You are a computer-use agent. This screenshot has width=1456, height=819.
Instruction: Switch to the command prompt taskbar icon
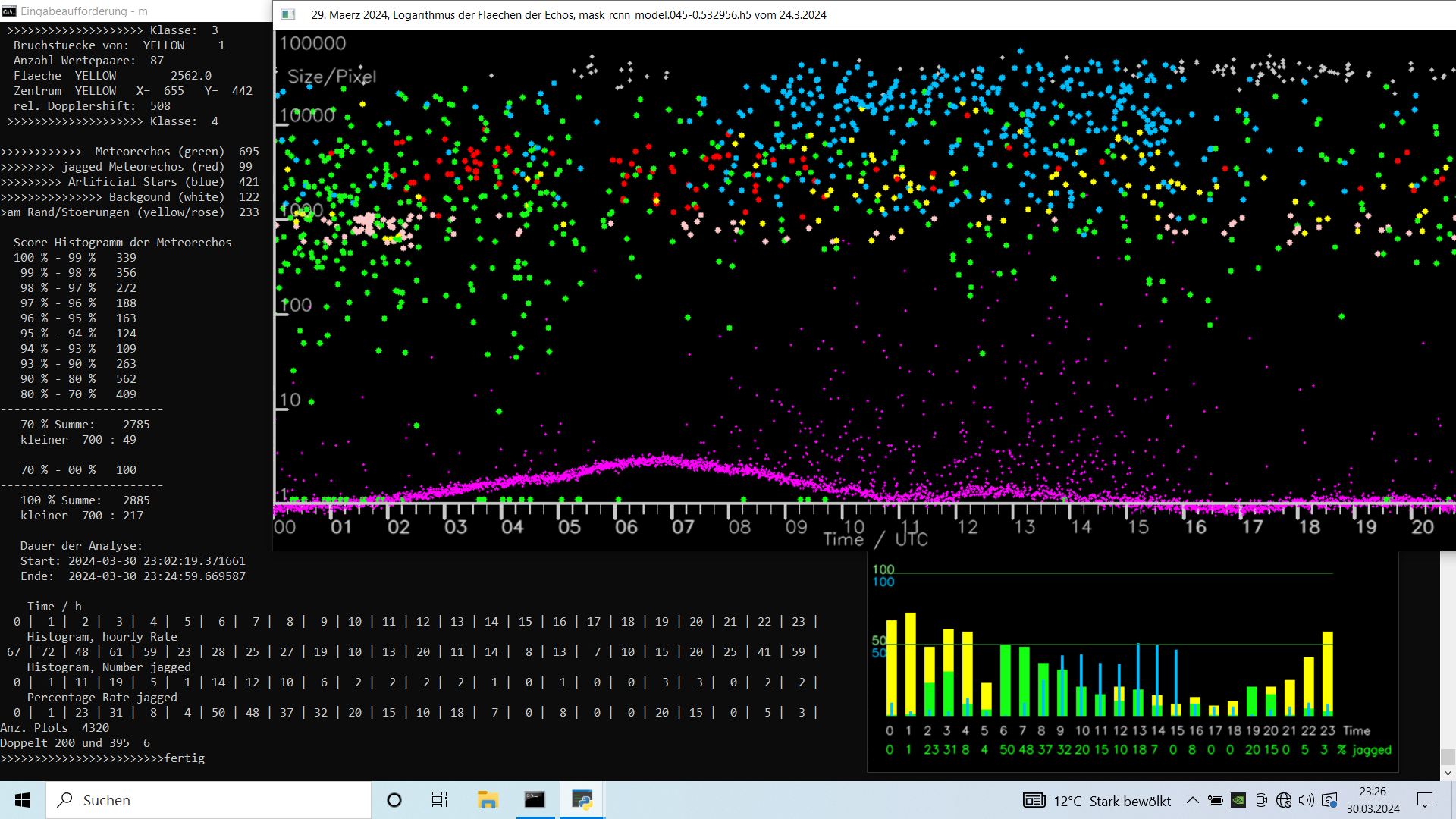coord(535,800)
